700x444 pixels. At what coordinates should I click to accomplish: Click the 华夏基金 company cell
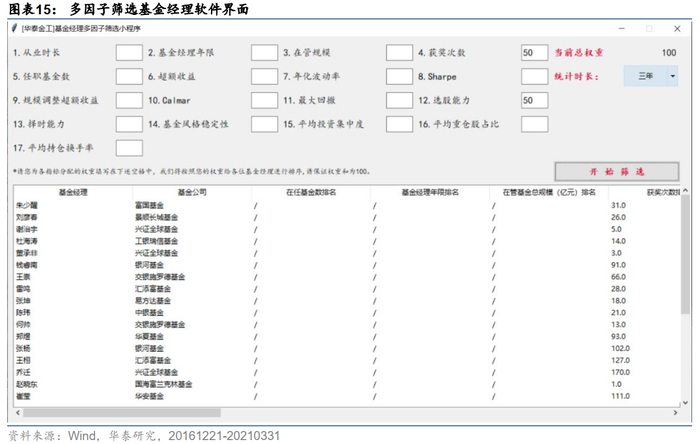(150, 336)
